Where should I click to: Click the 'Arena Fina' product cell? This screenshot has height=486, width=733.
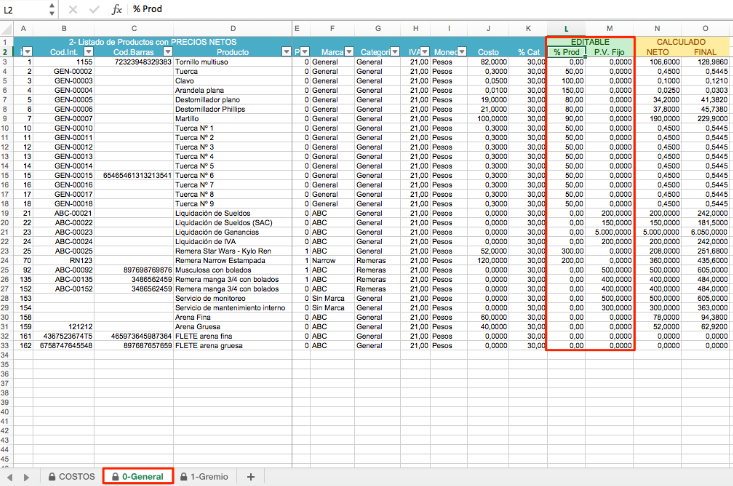(x=233, y=317)
